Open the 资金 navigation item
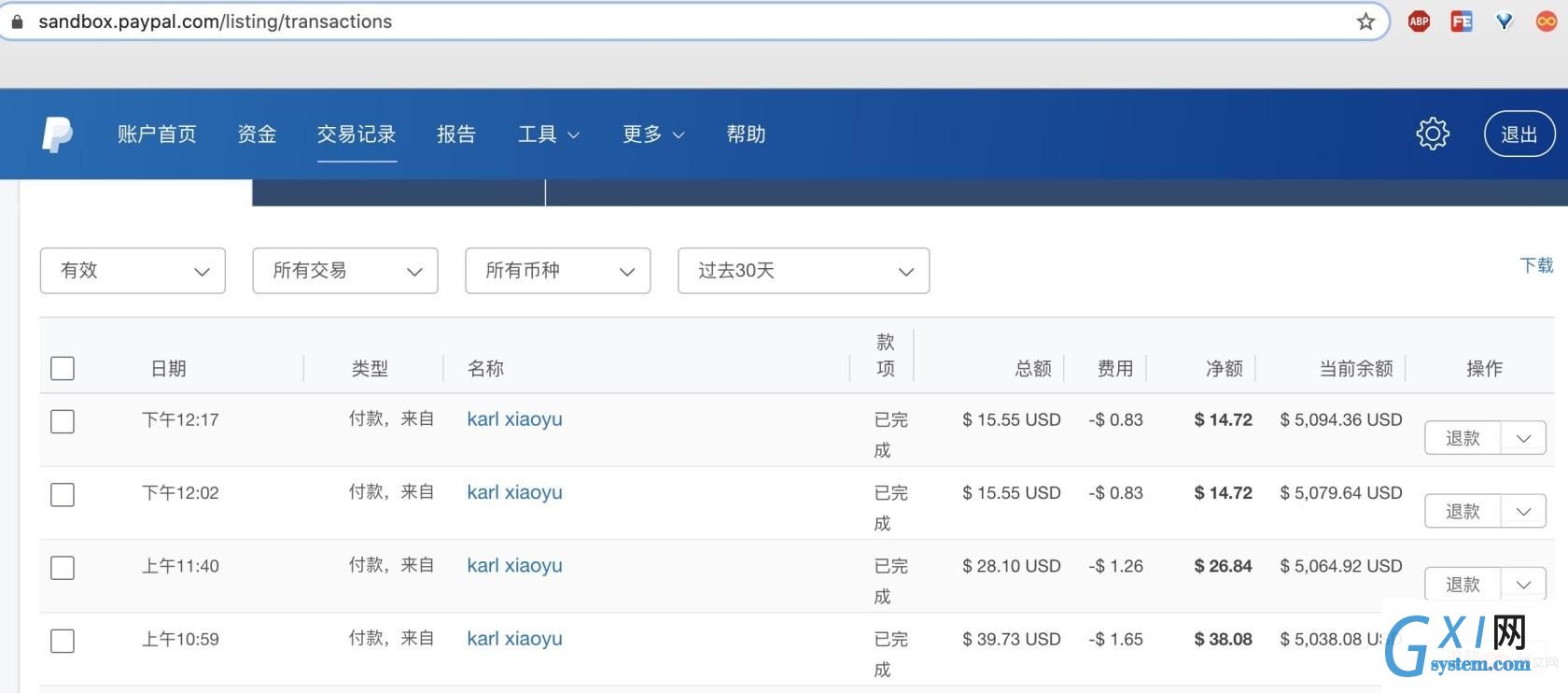This screenshot has height=693, width=1568. tap(257, 134)
